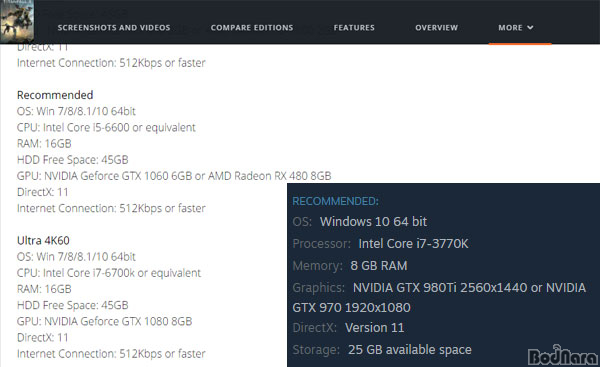Open the Screenshots and Videos tab
Image resolution: width=600 pixels, height=367 pixels.
[x=114, y=28]
